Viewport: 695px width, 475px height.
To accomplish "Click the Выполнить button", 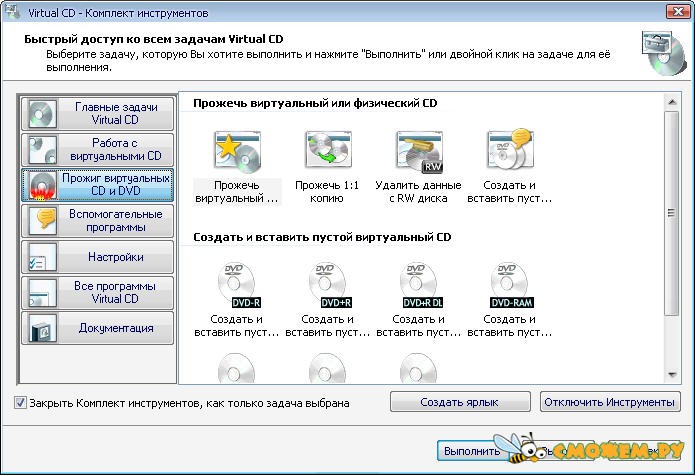I will 472,451.
